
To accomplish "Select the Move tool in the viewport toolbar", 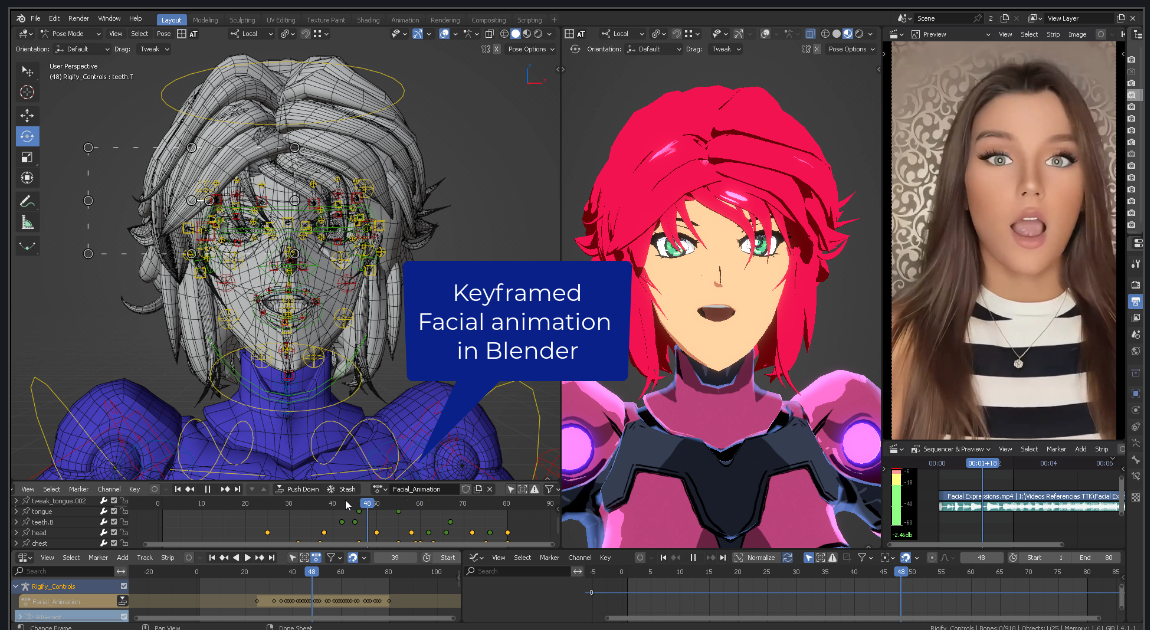I will click(x=27, y=115).
